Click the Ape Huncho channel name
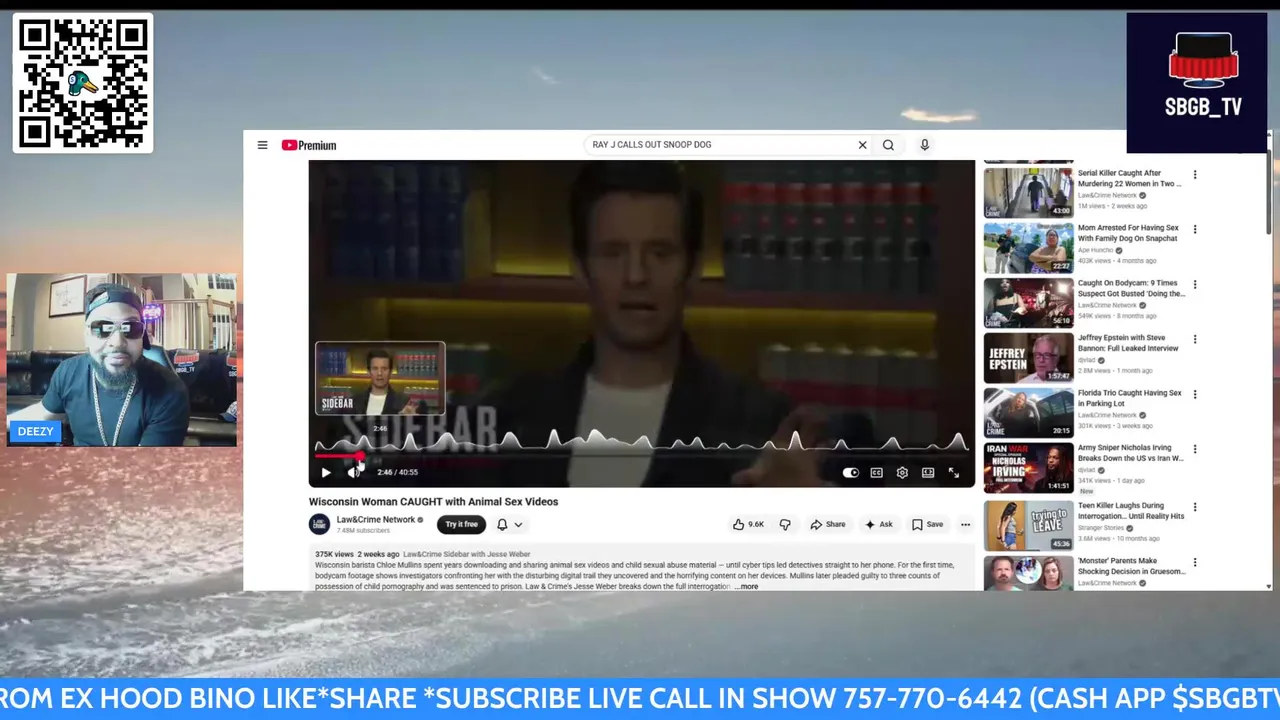 (1097, 250)
